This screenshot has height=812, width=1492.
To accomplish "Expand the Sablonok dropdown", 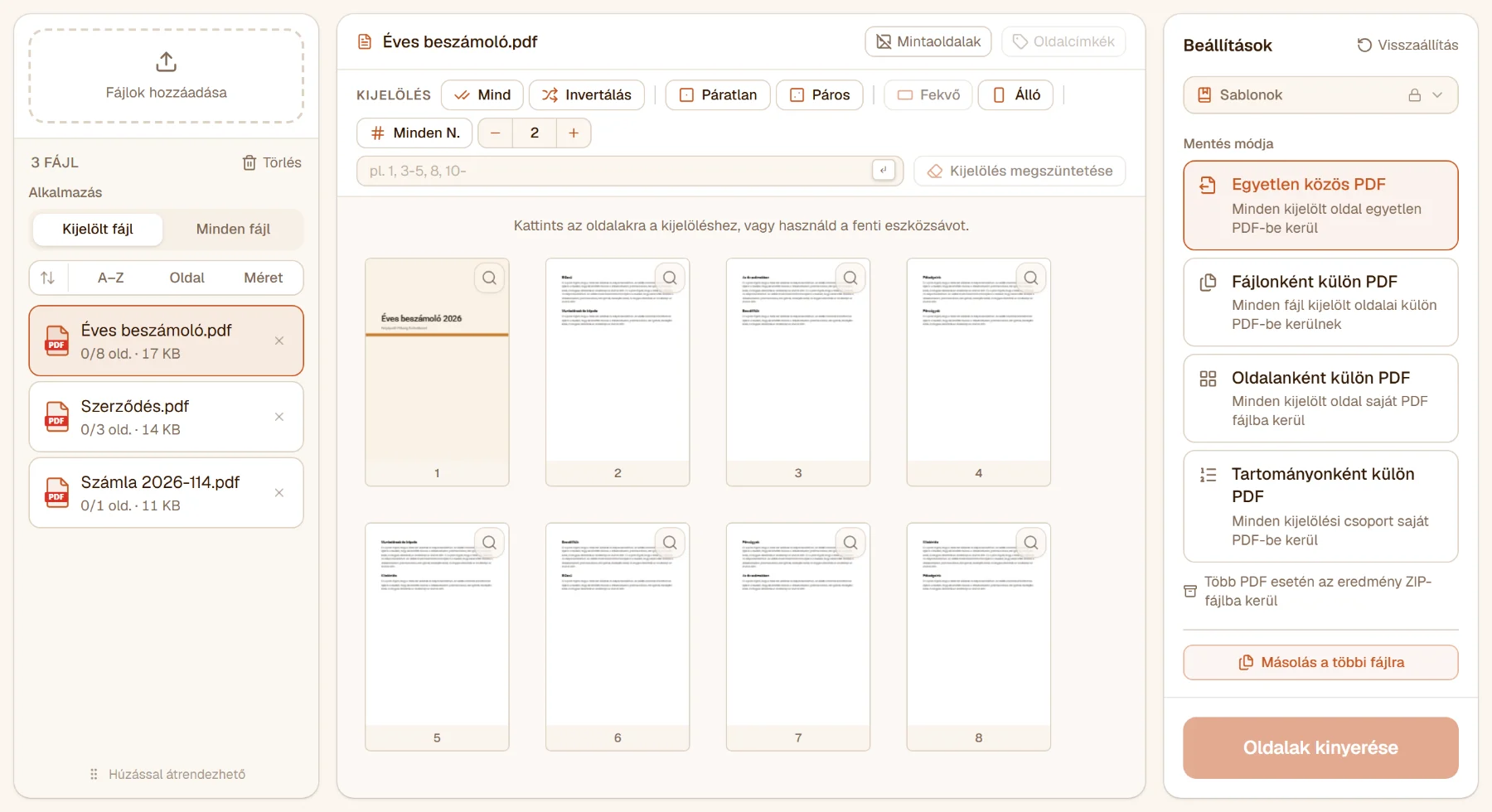I will coord(1320,95).
